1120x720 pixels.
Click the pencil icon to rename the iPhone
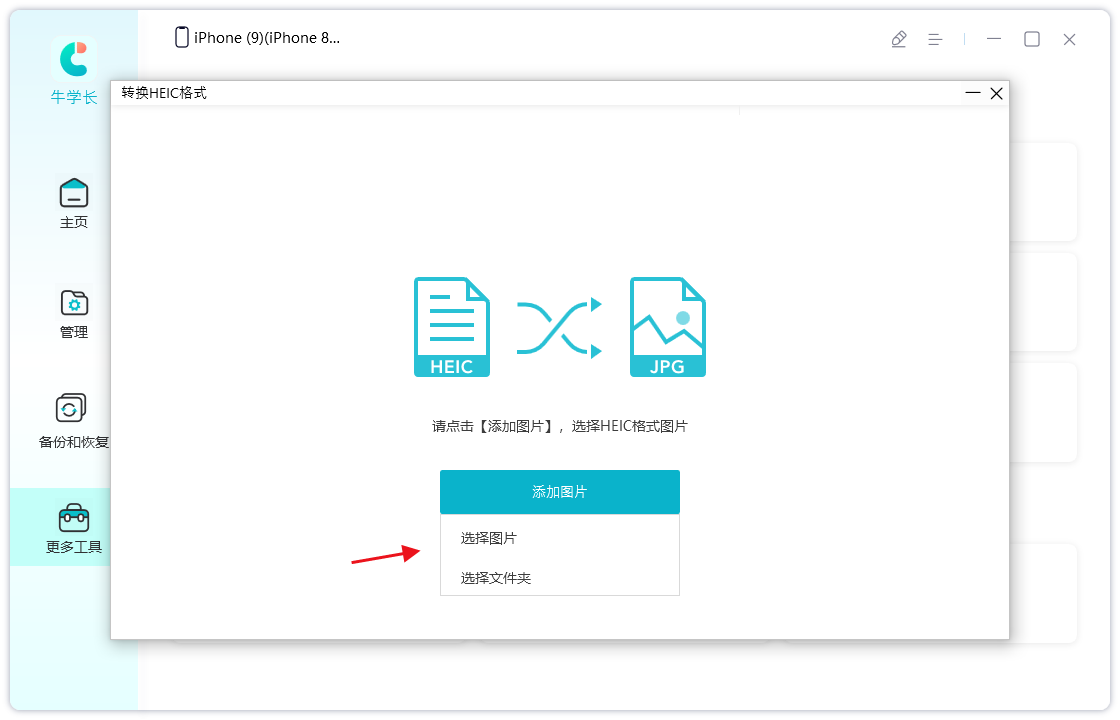click(898, 38)
